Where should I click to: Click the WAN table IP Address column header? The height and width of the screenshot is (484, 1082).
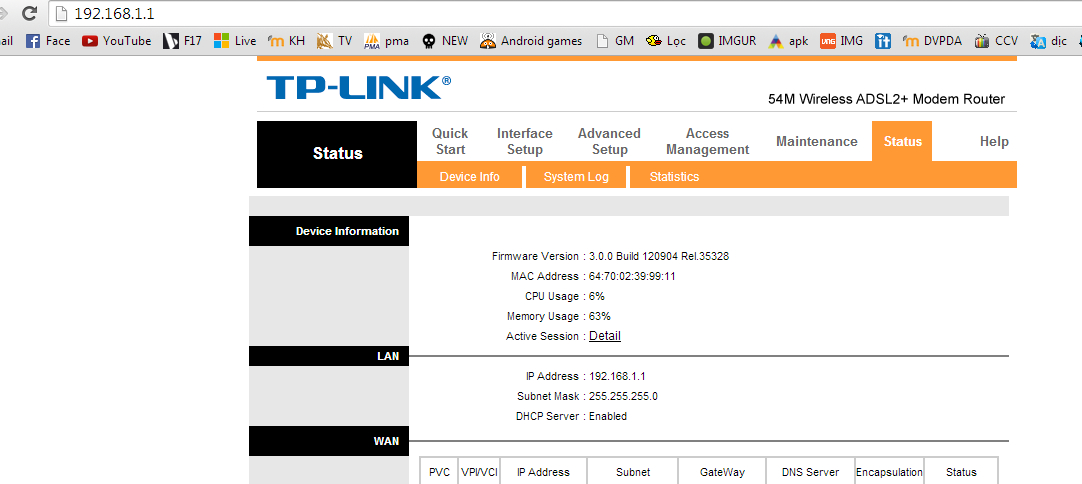point(544,472)
